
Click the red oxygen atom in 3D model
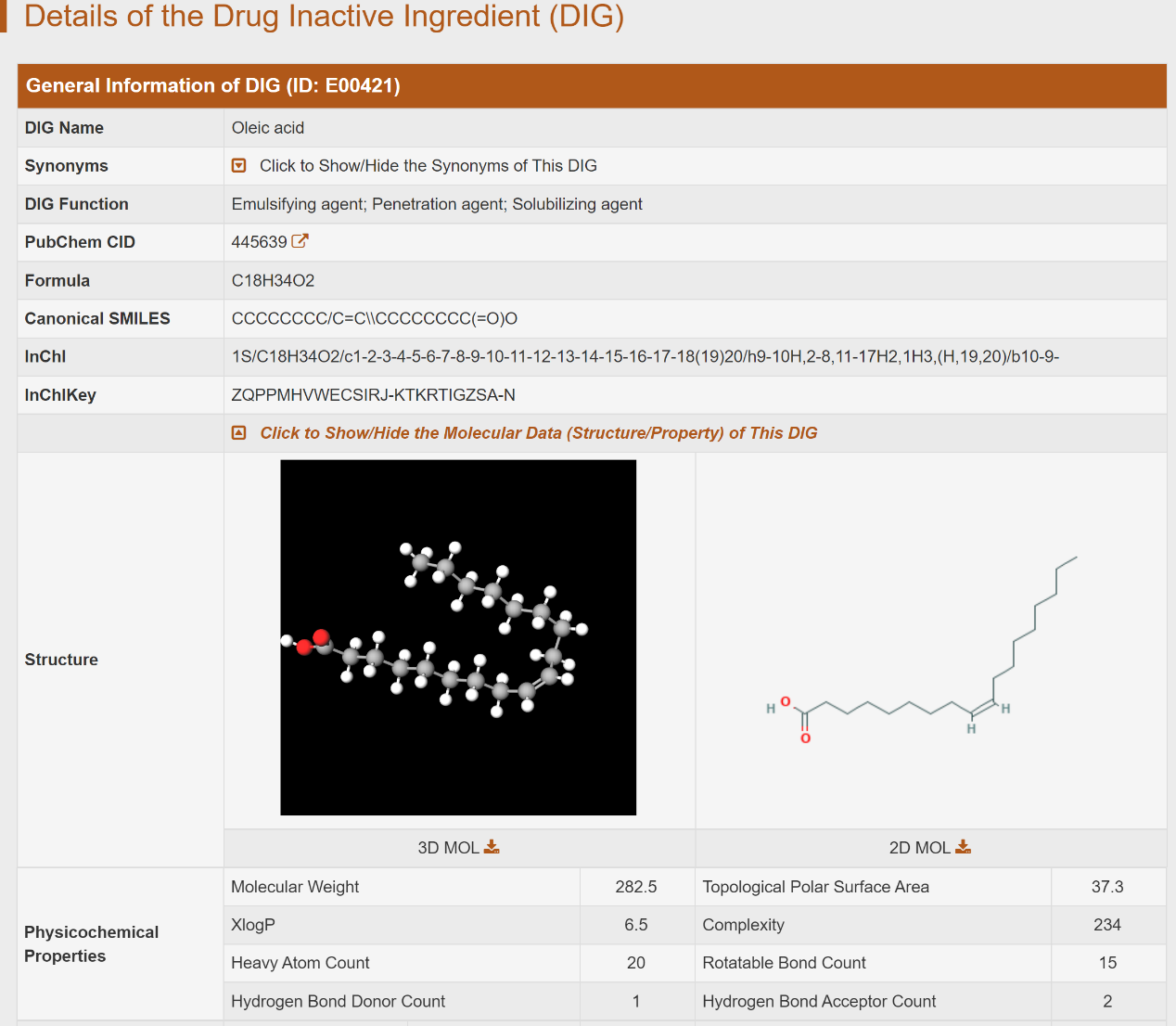[x=321, y=637]
